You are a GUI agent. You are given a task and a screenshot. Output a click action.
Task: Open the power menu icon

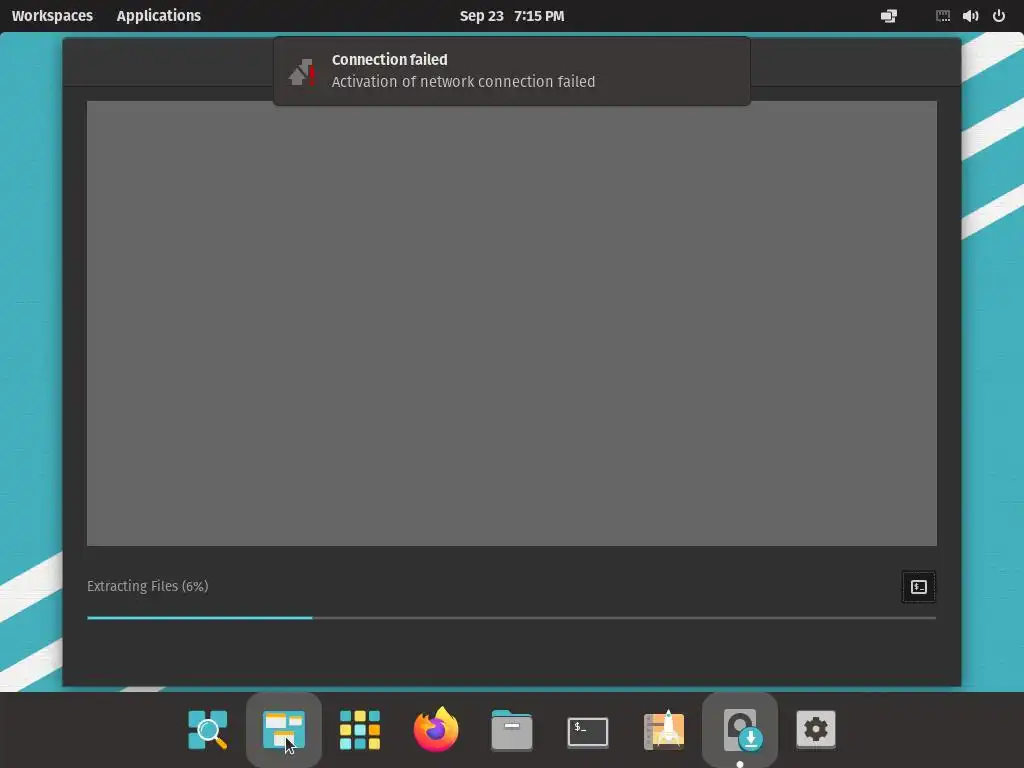point(999,16)
